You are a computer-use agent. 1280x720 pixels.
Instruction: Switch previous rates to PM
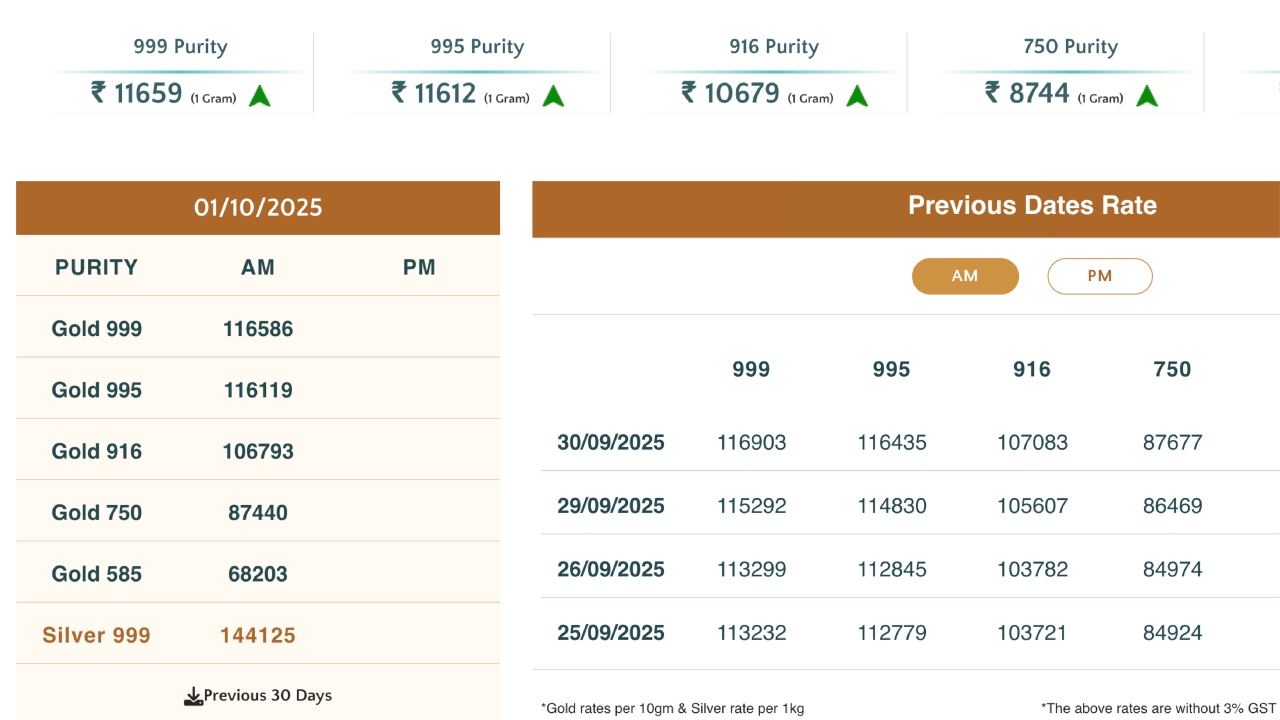click(x=1099, y=276)
